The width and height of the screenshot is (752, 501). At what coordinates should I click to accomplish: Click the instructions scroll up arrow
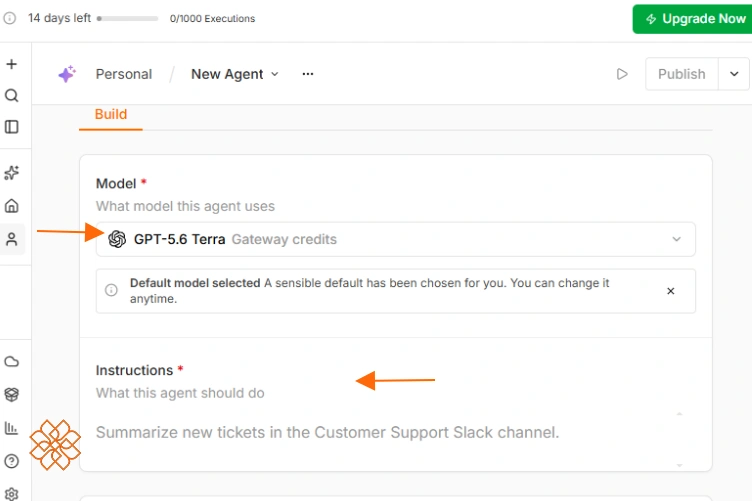[x=680, y=414]
